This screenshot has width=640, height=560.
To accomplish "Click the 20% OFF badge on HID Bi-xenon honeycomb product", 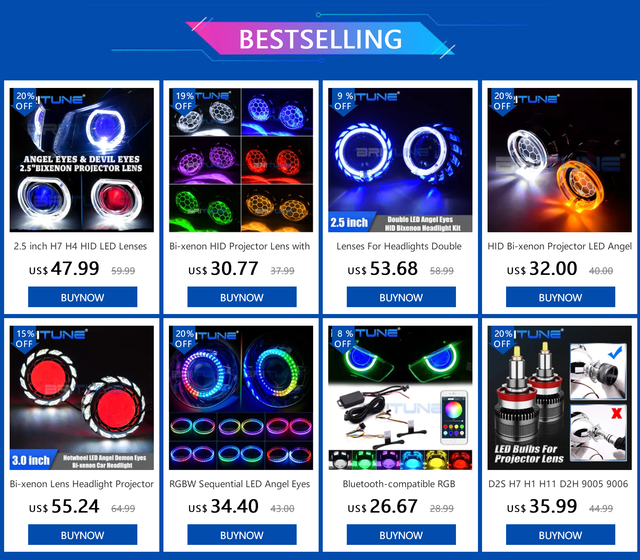I will [x=502, y=101].
